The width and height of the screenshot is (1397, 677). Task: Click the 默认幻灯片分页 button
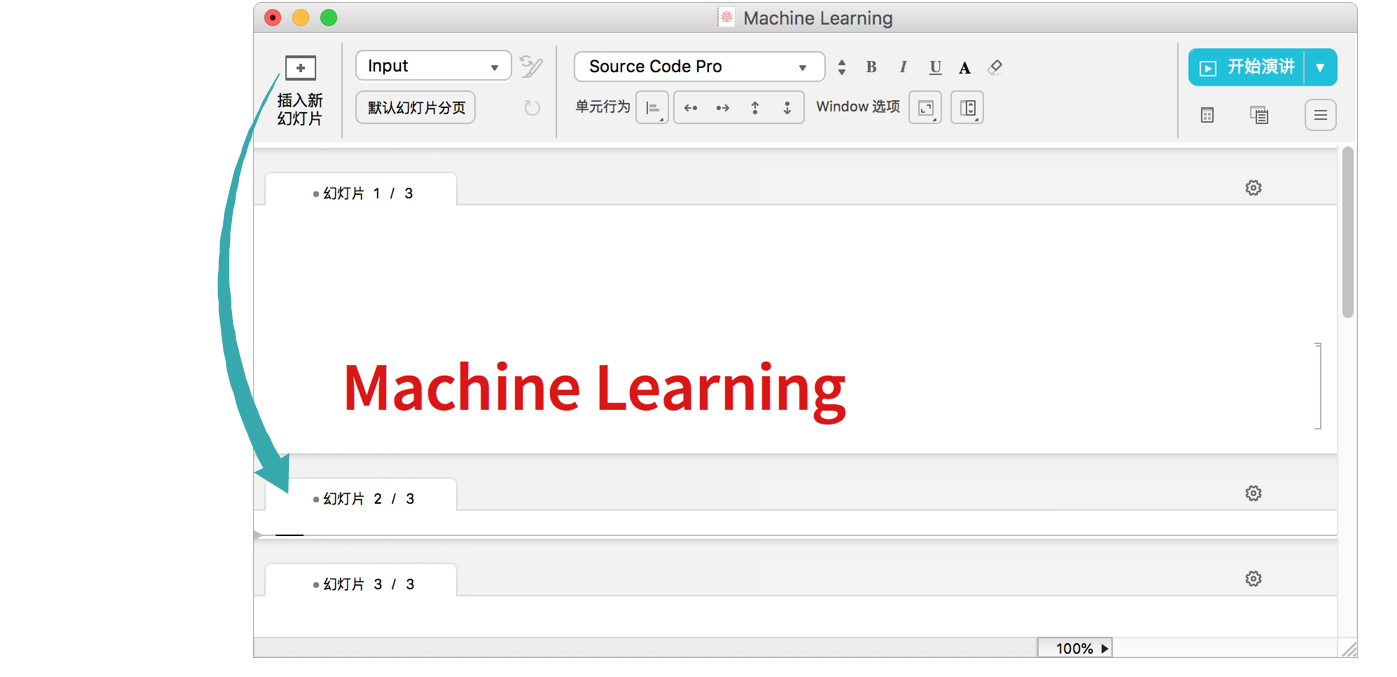pyautogui.click(x=416, y=108)
